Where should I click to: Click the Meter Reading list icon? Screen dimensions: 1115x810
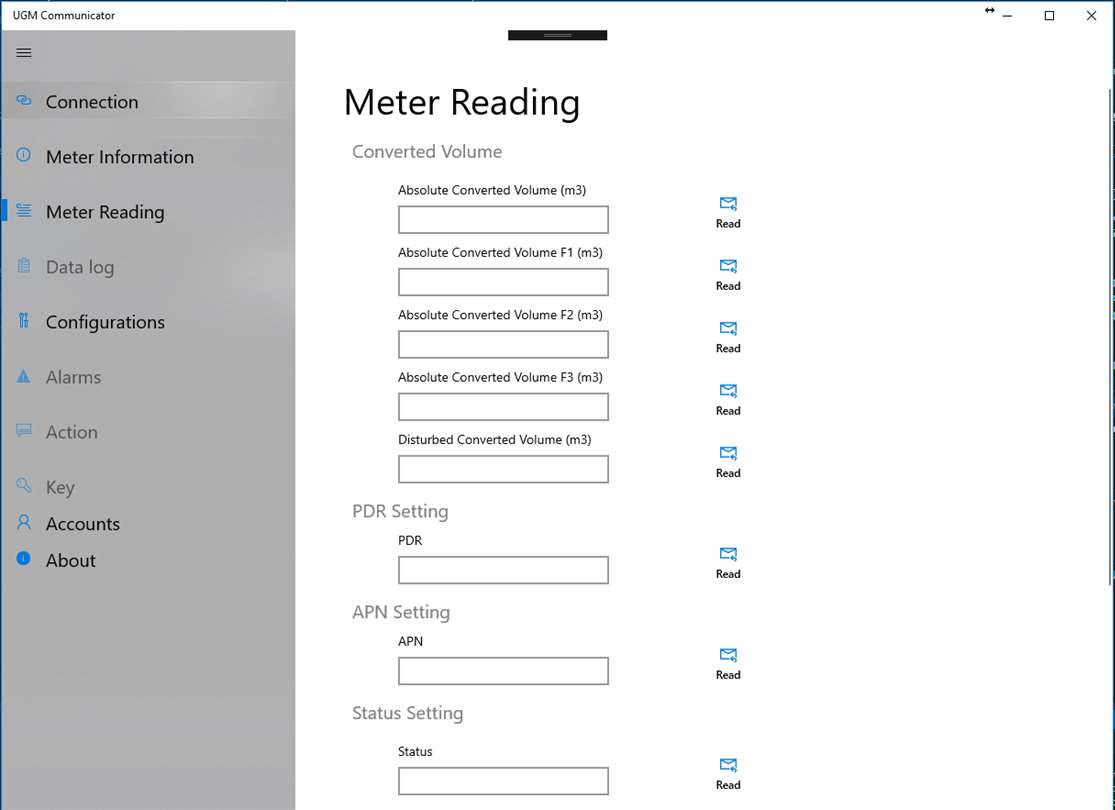pos(23,211)
